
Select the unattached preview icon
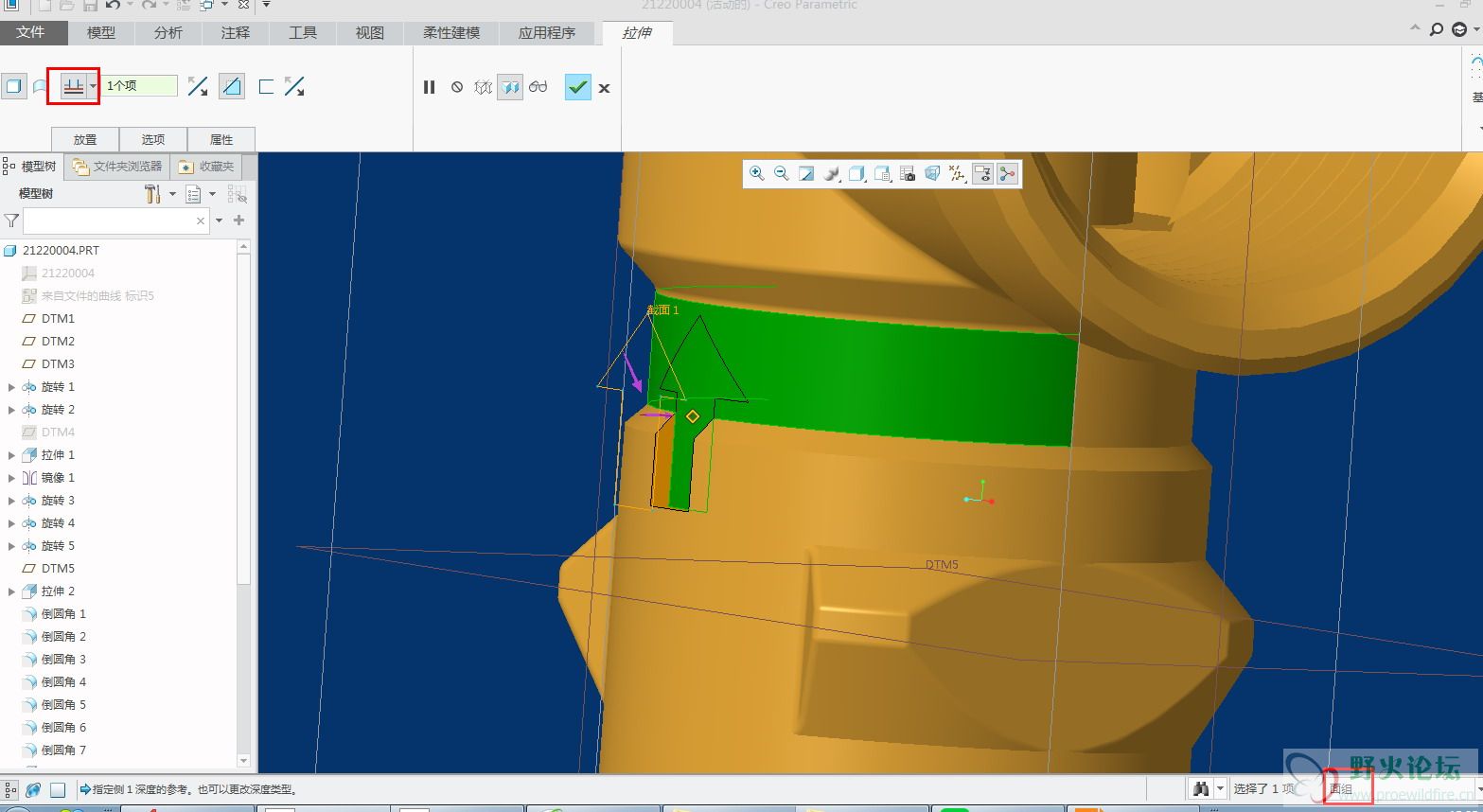pos(484,87)
